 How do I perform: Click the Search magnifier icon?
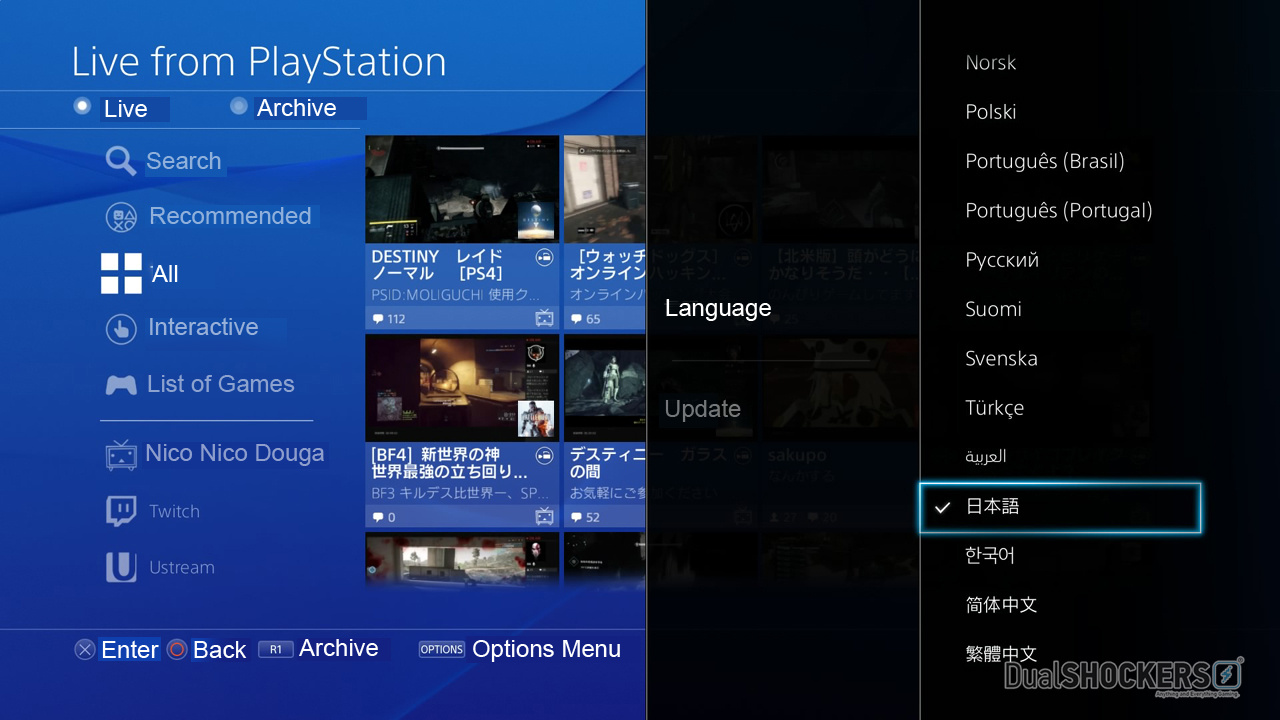(x=121, y=161)
